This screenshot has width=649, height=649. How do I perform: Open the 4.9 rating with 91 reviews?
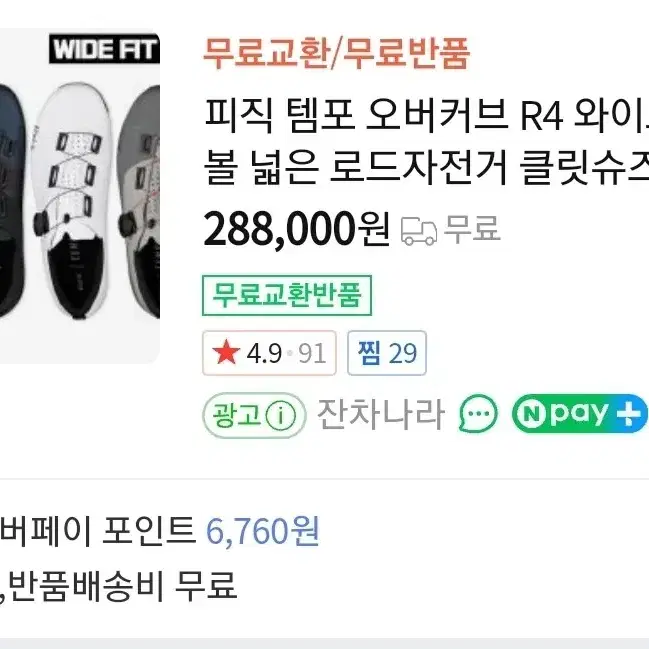(269, 353)
